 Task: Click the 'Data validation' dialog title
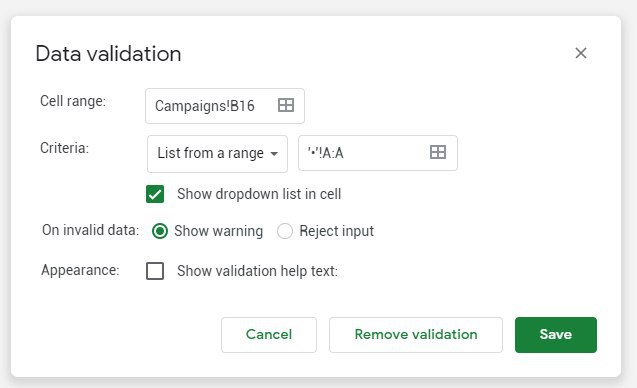108,54
